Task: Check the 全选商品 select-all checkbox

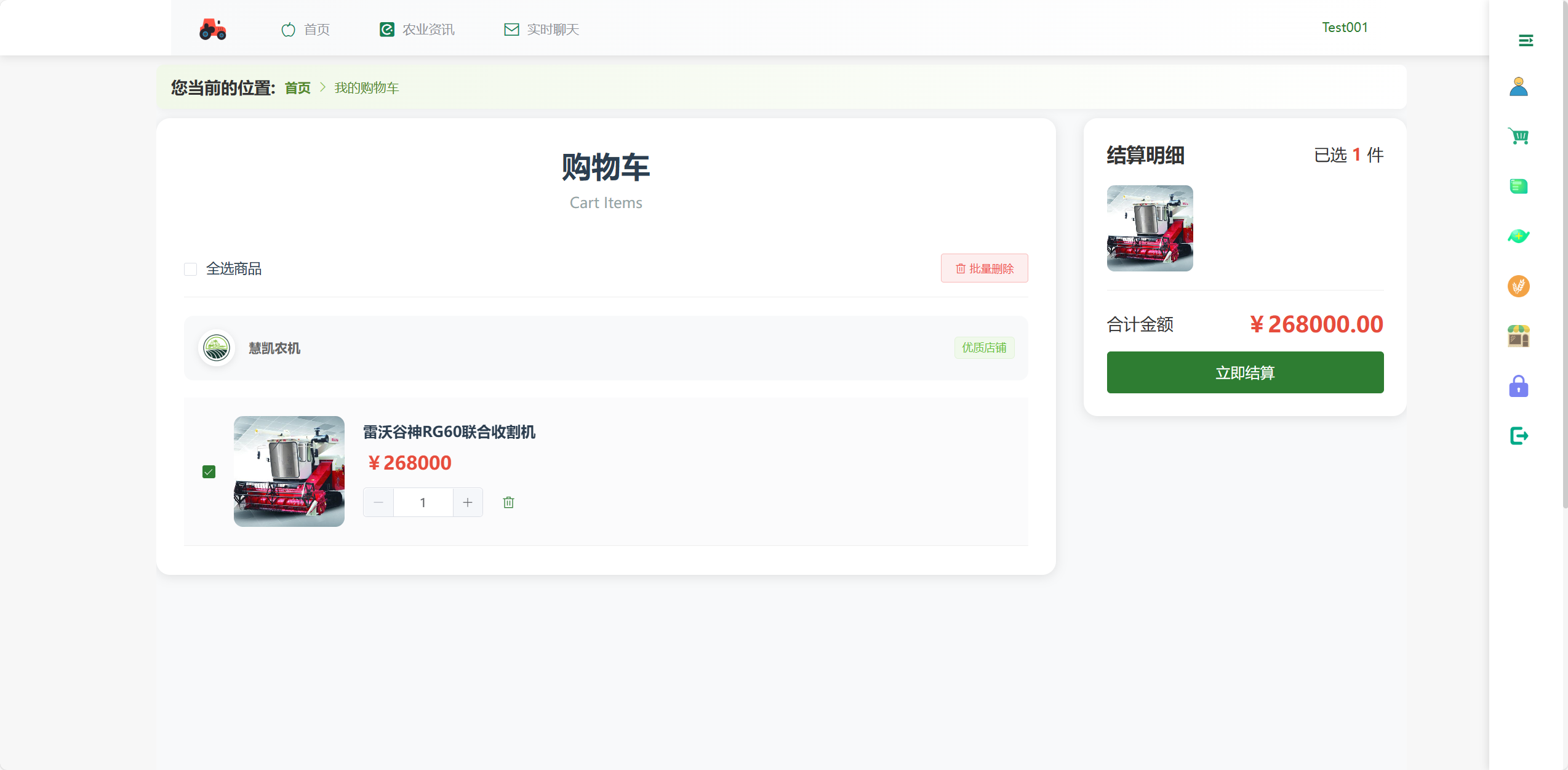Action: coord(191,269)
